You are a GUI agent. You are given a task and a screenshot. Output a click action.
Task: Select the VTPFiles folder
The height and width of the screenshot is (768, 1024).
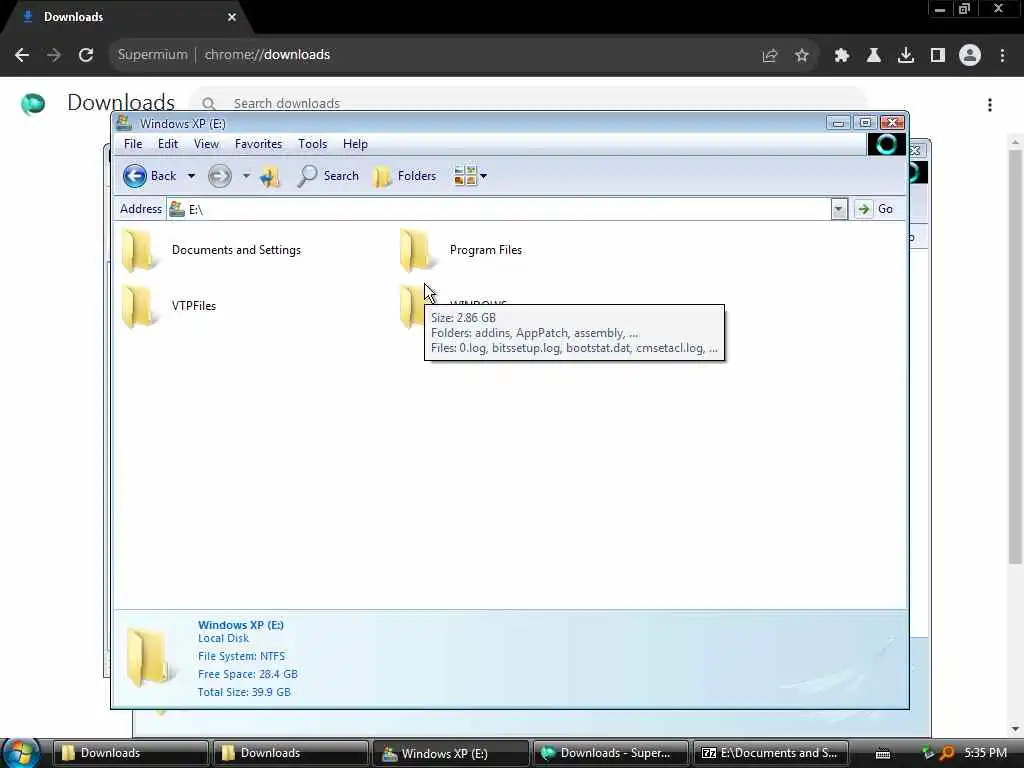tap(168, 306)
